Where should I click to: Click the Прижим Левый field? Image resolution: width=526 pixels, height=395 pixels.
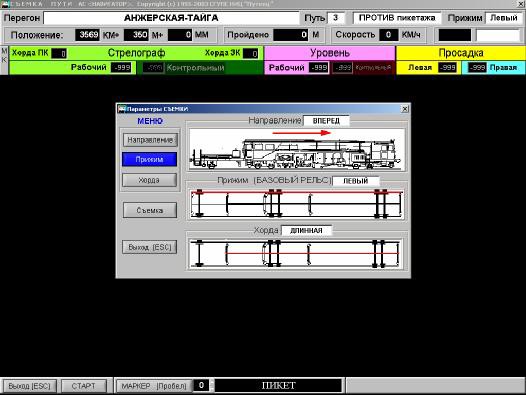click(x=504, y=18)
